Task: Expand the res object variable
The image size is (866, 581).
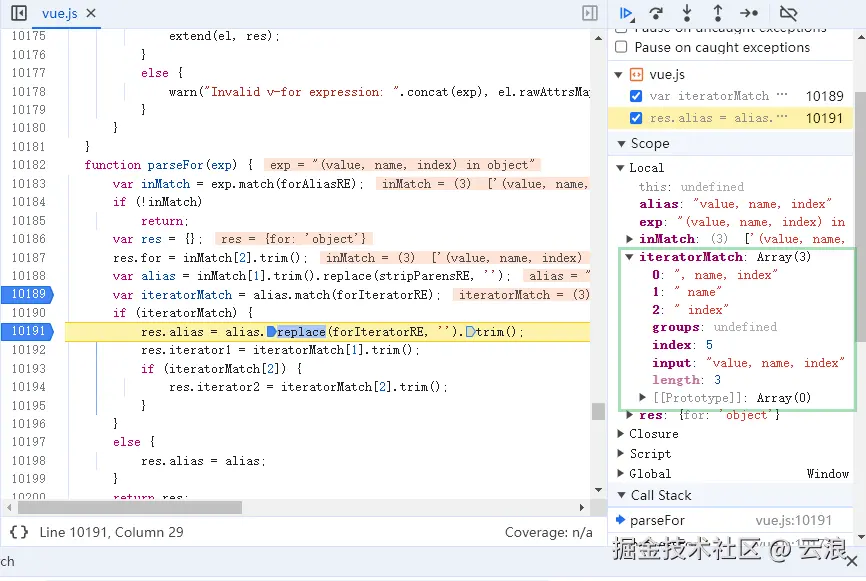Action: 630,415
